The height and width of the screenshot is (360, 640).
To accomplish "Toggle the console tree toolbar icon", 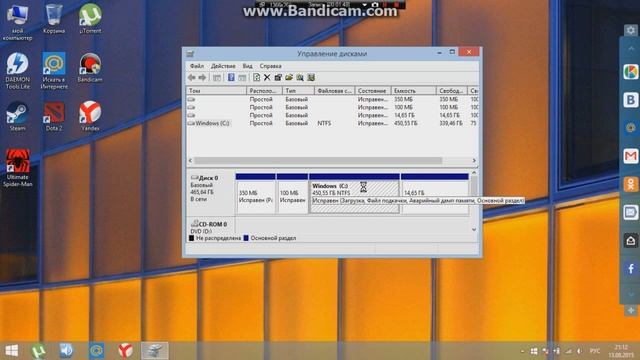I will (217, 78).
